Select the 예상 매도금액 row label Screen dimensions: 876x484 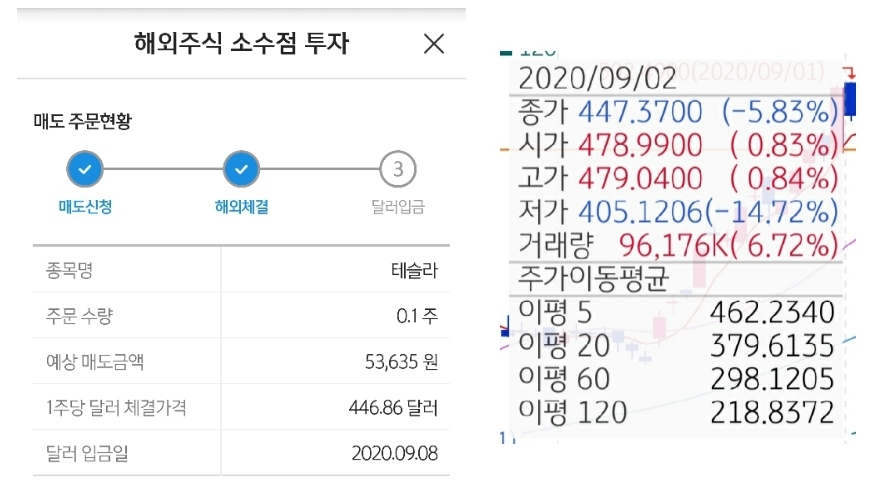(95, 362)
